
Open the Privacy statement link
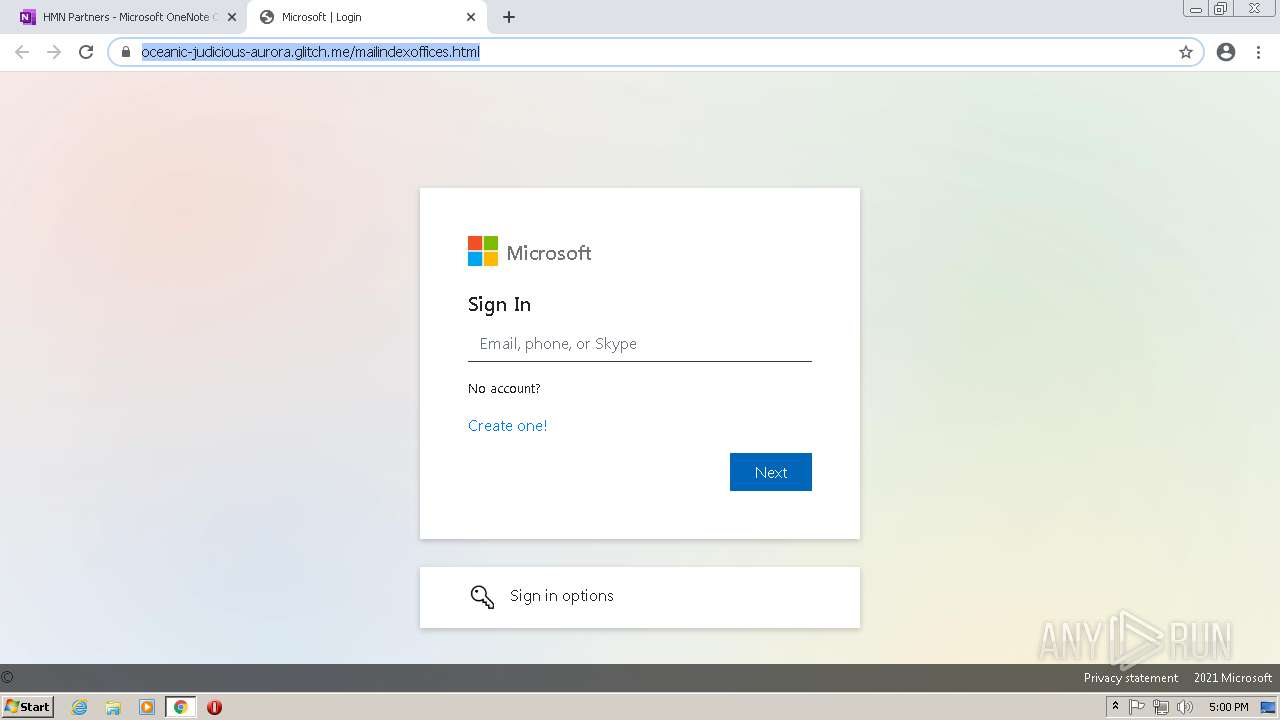[1131, 677]
